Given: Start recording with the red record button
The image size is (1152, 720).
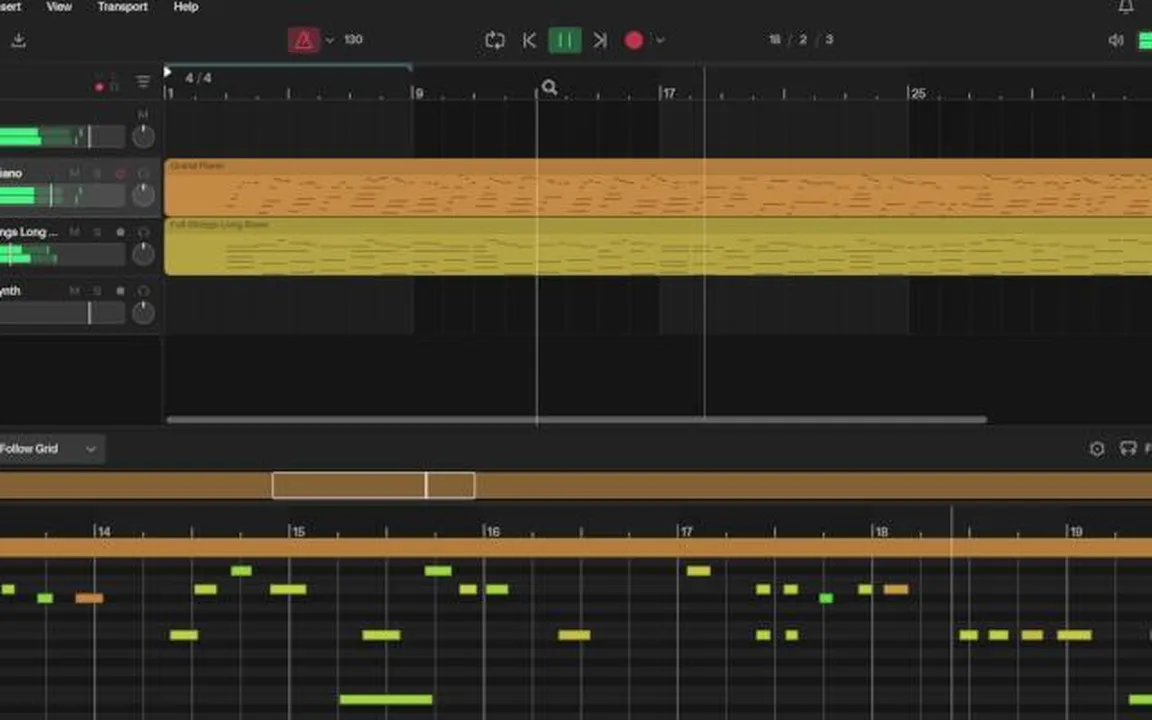Looking at the screenshot, I should coord(634,40).
